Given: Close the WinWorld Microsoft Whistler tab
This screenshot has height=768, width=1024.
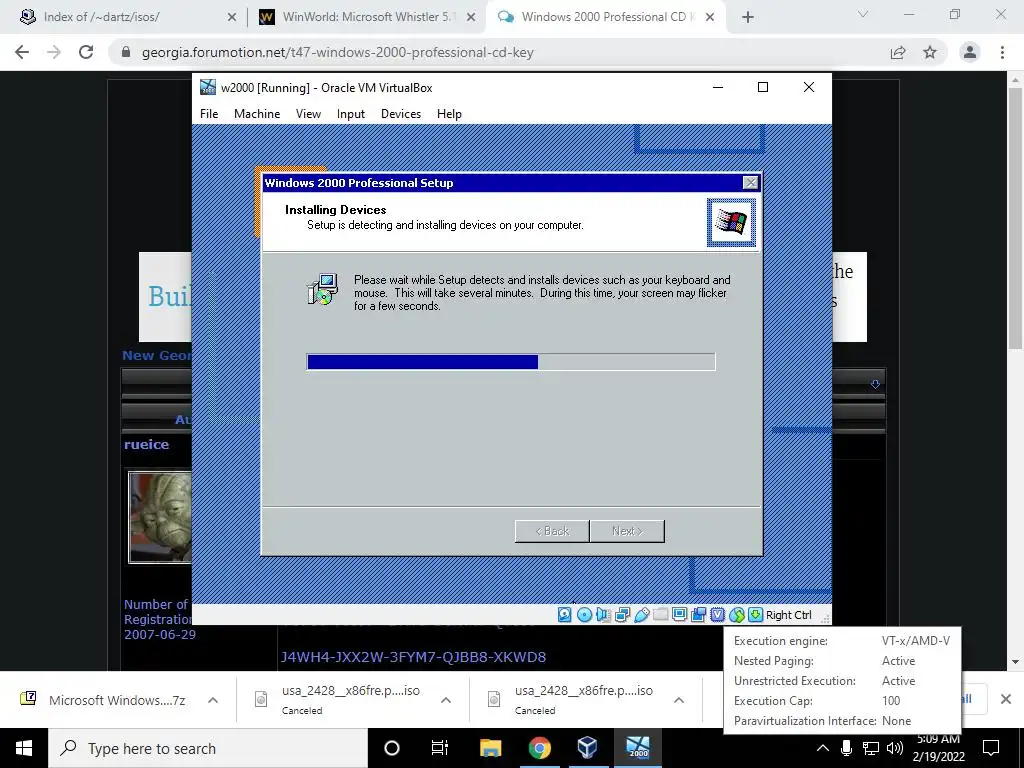Looking at the screenshot, I should (x=471, y=18).
